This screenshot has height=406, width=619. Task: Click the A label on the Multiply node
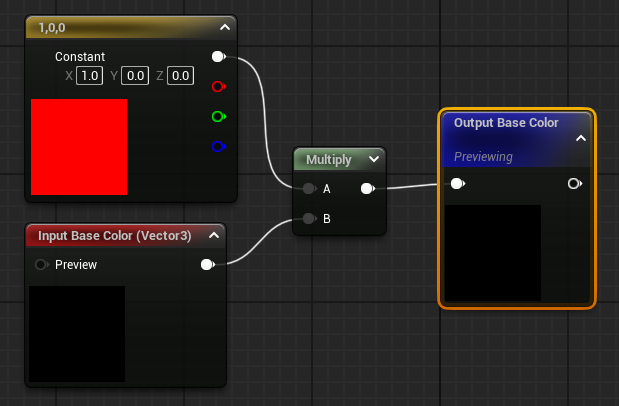pos(326,189)
